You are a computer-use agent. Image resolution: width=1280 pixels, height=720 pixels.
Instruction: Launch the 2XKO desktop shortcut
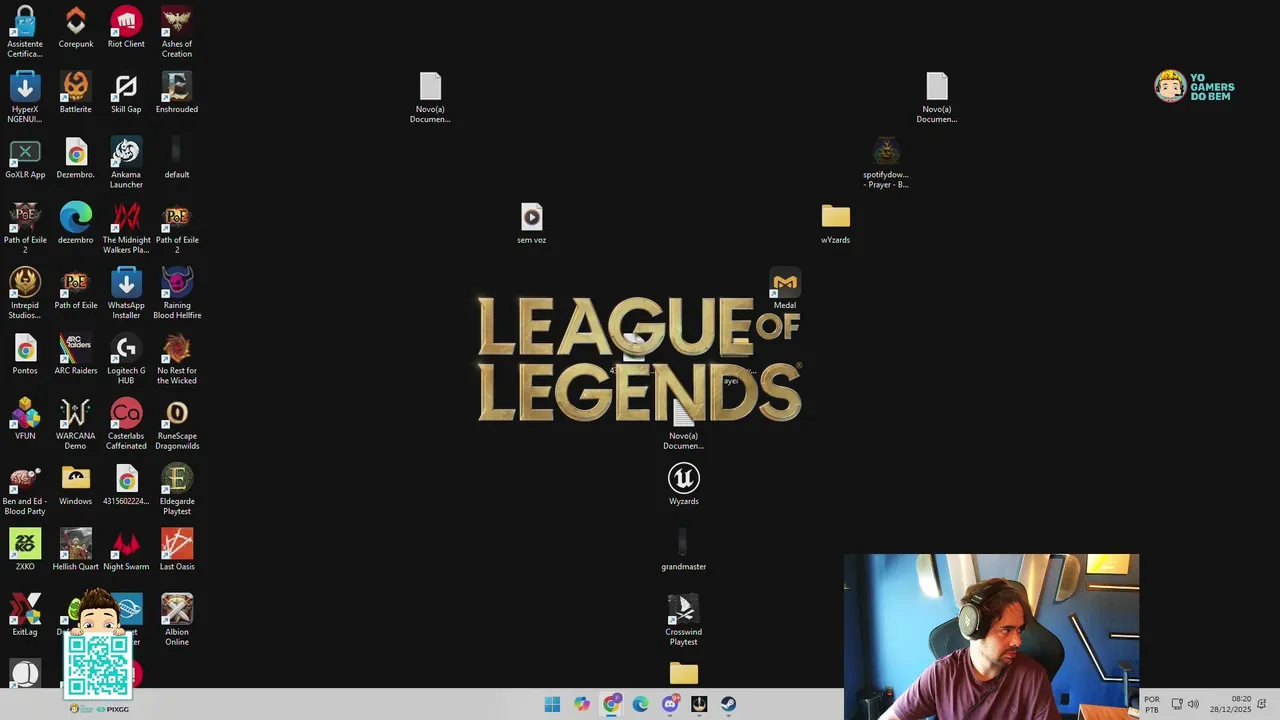tap(25, 550)
